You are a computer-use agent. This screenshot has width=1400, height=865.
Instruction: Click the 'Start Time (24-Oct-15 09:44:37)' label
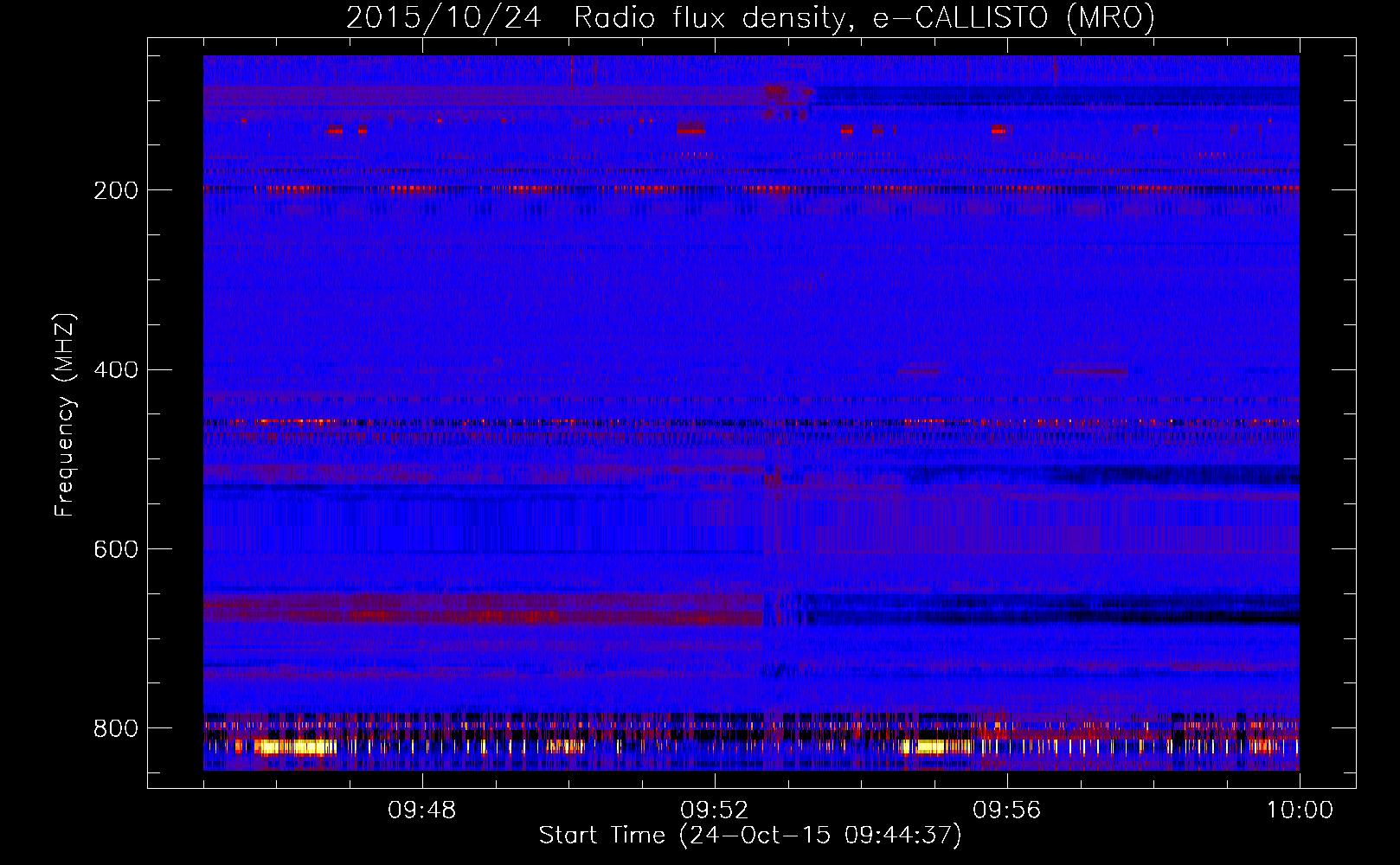[750, 836]
